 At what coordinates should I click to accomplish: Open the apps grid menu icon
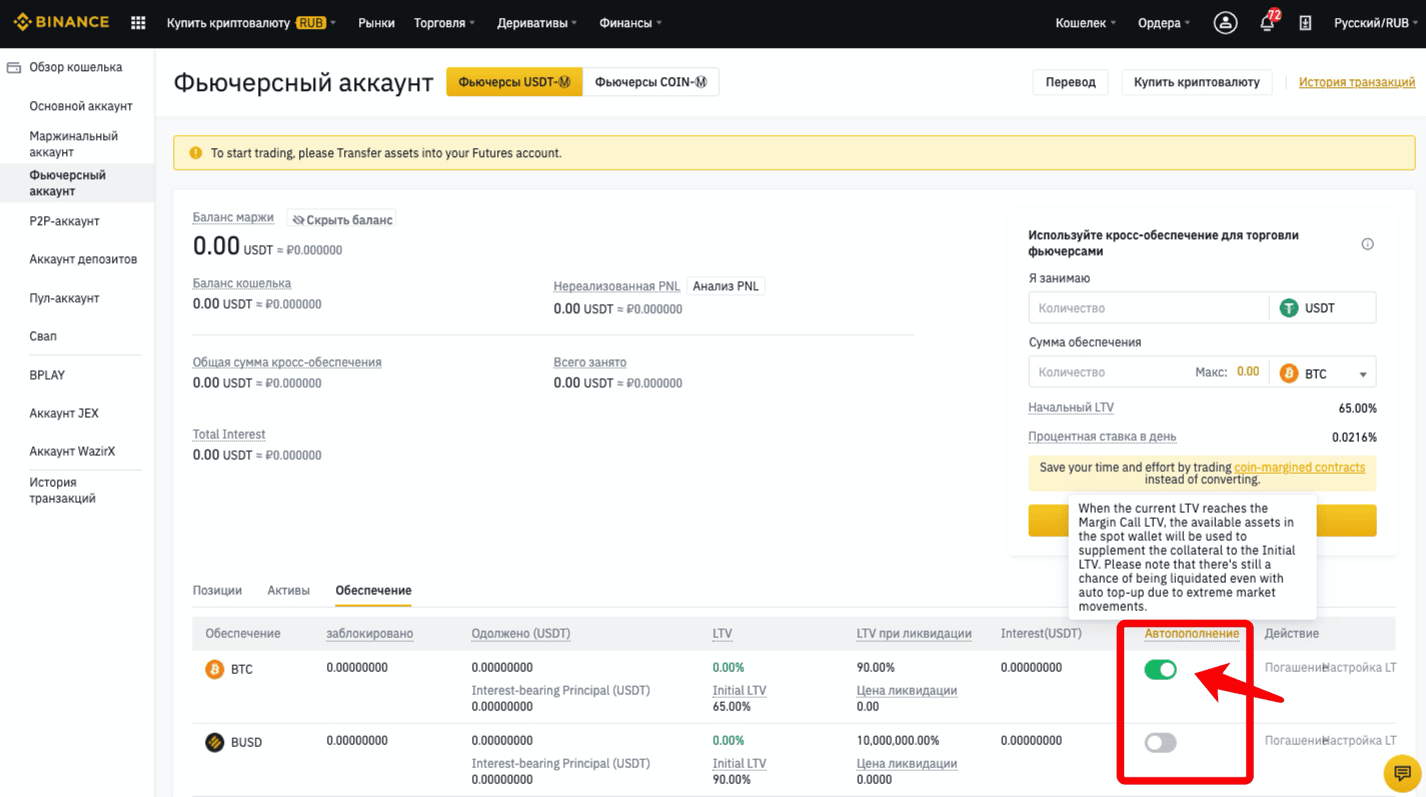click(138, 23)
